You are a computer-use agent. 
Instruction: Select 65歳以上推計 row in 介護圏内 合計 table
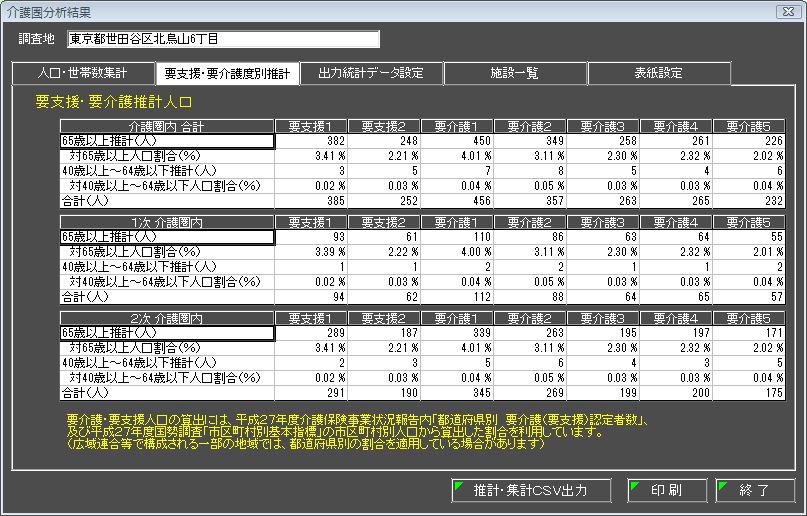[166, 142]
